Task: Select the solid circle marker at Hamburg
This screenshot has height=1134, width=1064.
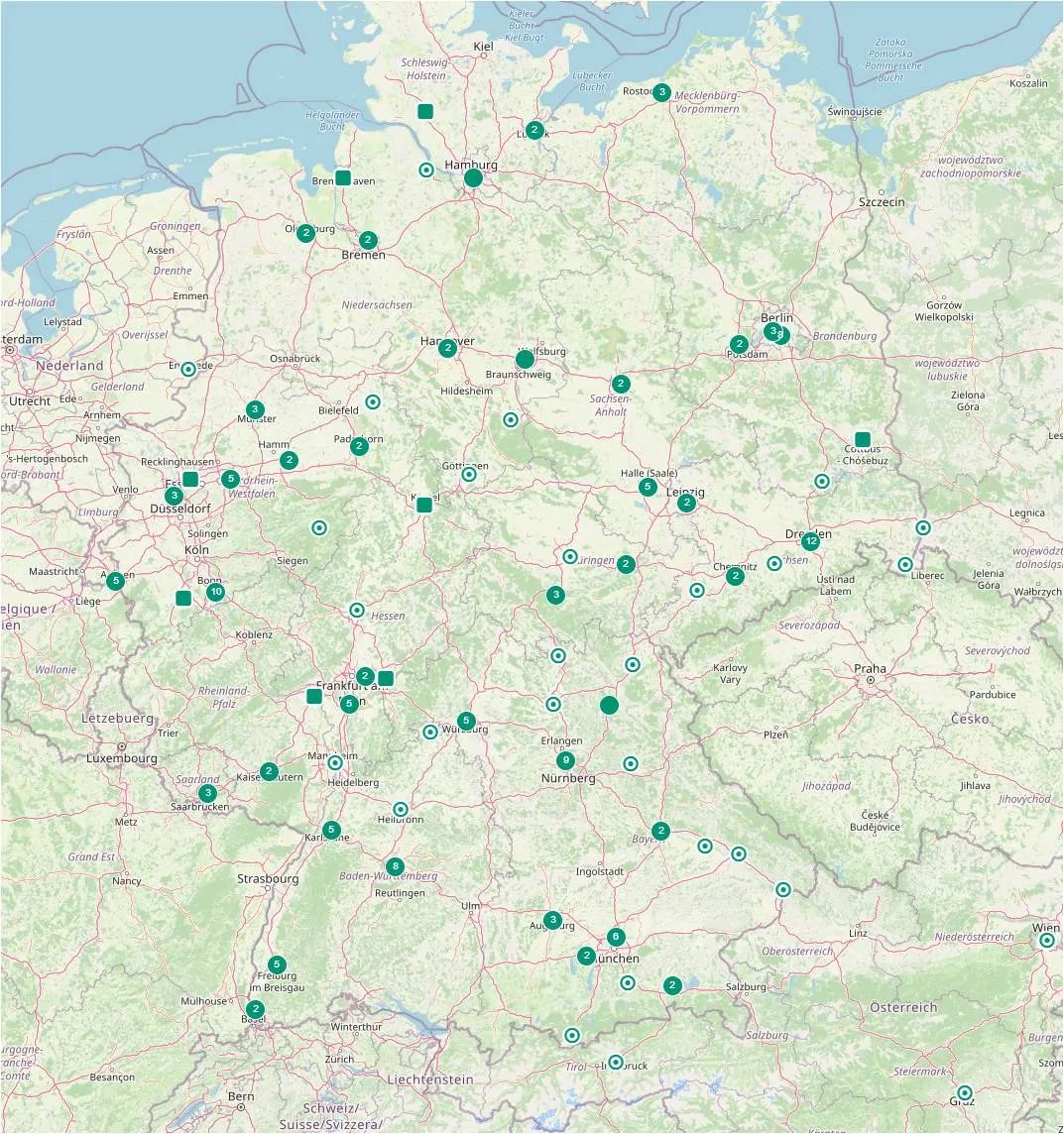Action: 473,178
